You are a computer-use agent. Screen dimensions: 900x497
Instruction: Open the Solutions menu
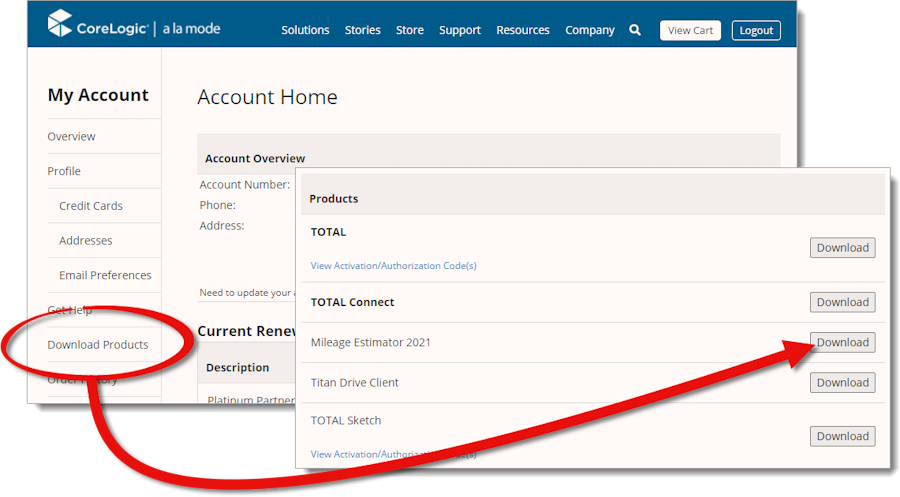click(305, 30)
